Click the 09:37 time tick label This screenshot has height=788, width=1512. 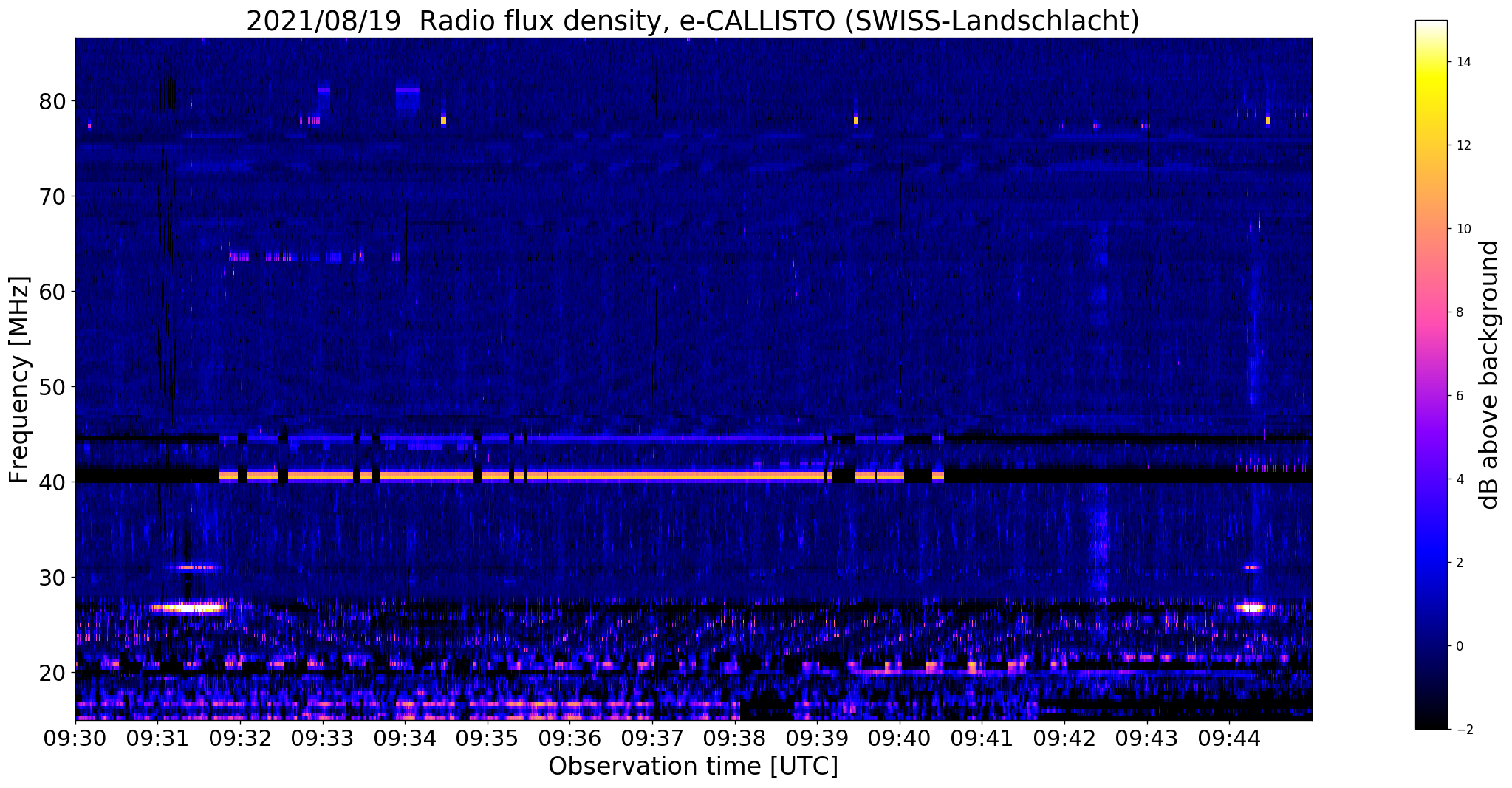pyautogui.click(x=653, y=737)
